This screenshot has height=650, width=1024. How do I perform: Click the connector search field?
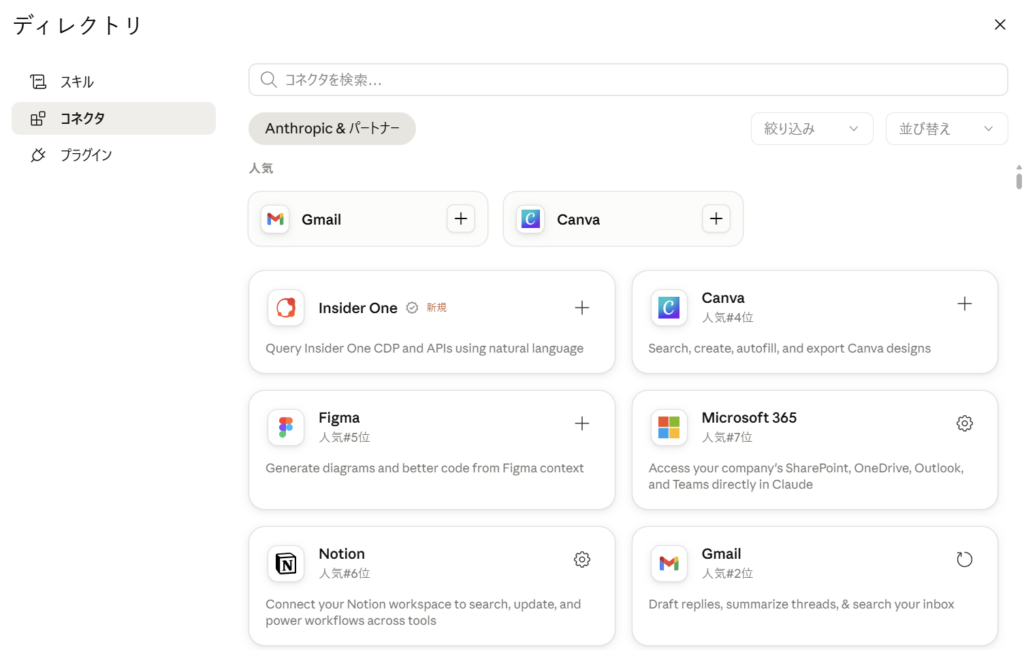pos(628,80)
